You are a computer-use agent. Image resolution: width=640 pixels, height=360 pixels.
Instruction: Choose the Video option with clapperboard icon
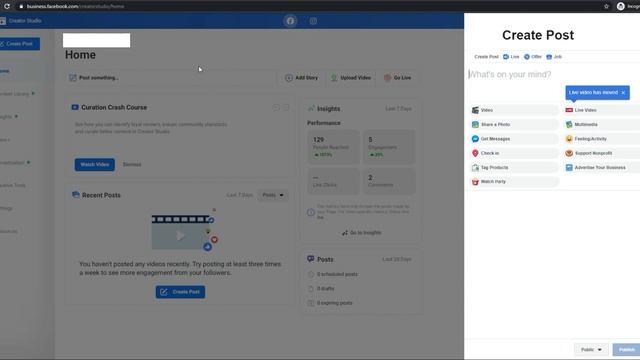514,110
